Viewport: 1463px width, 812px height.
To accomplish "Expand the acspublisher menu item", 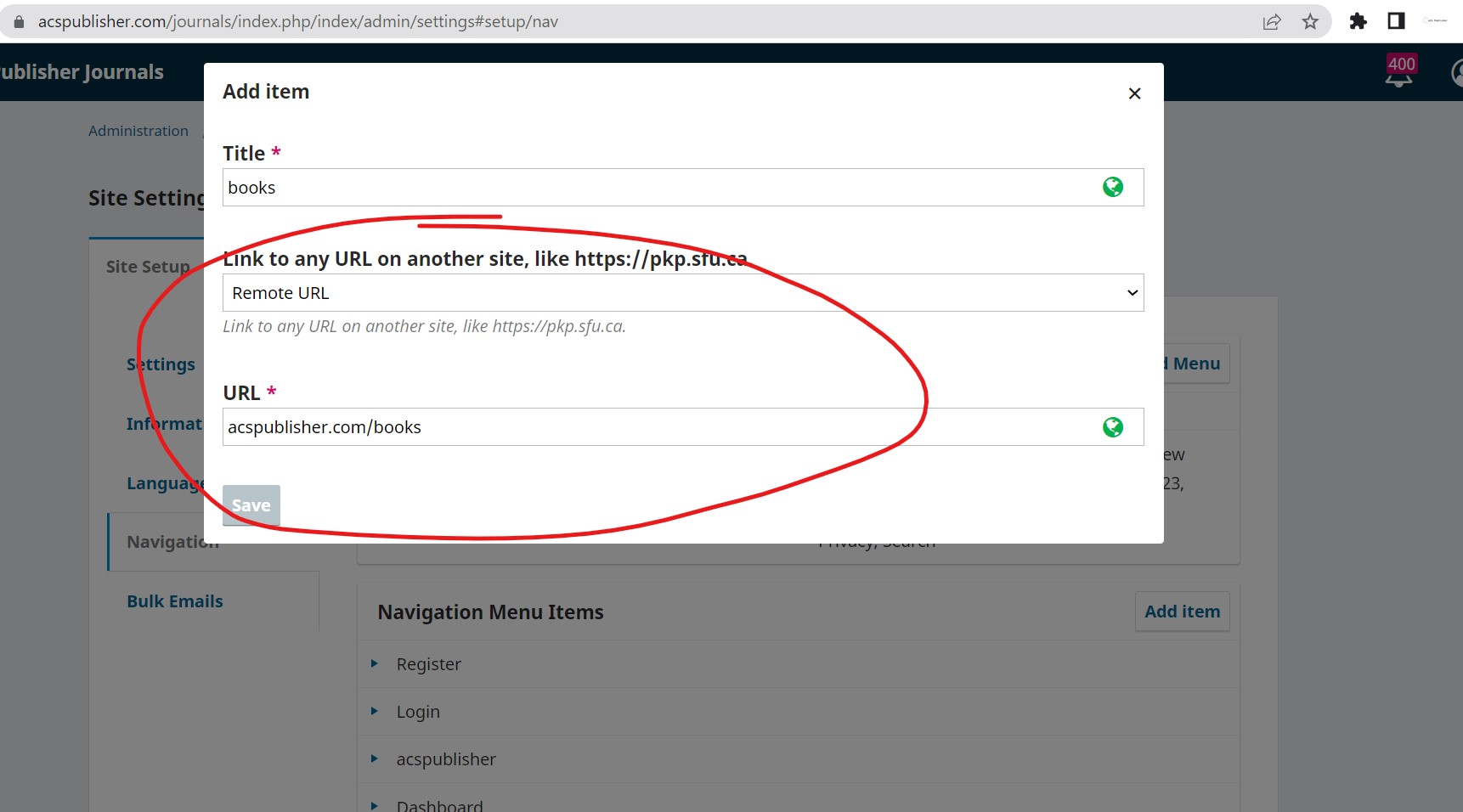I will 374,758.
